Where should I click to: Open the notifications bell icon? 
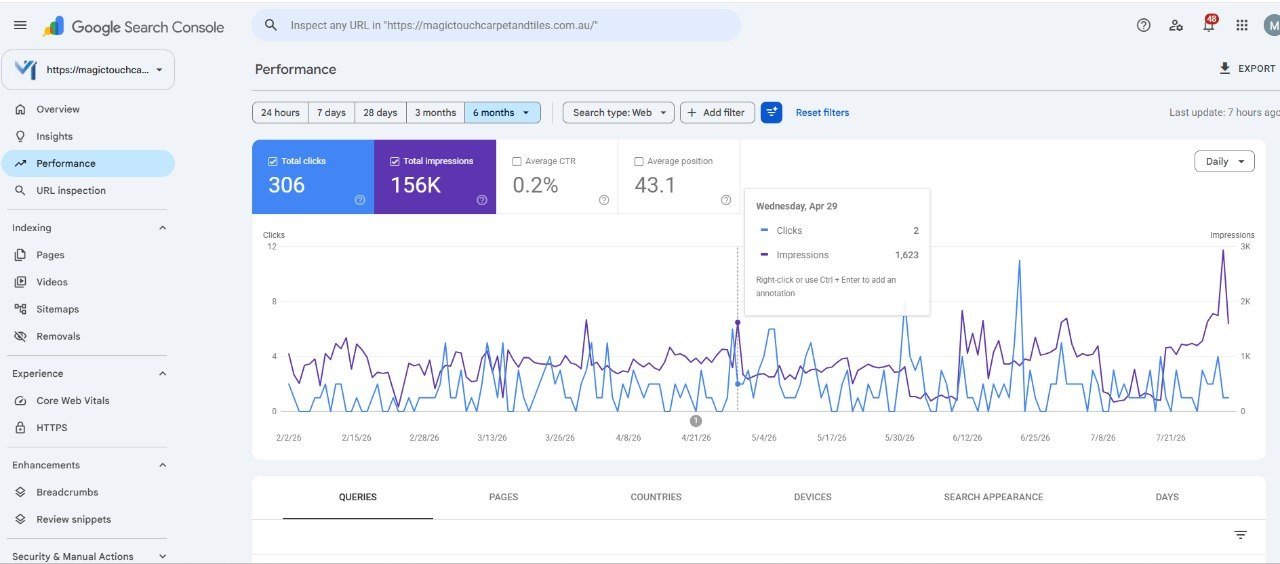[x=1208, y=26]
